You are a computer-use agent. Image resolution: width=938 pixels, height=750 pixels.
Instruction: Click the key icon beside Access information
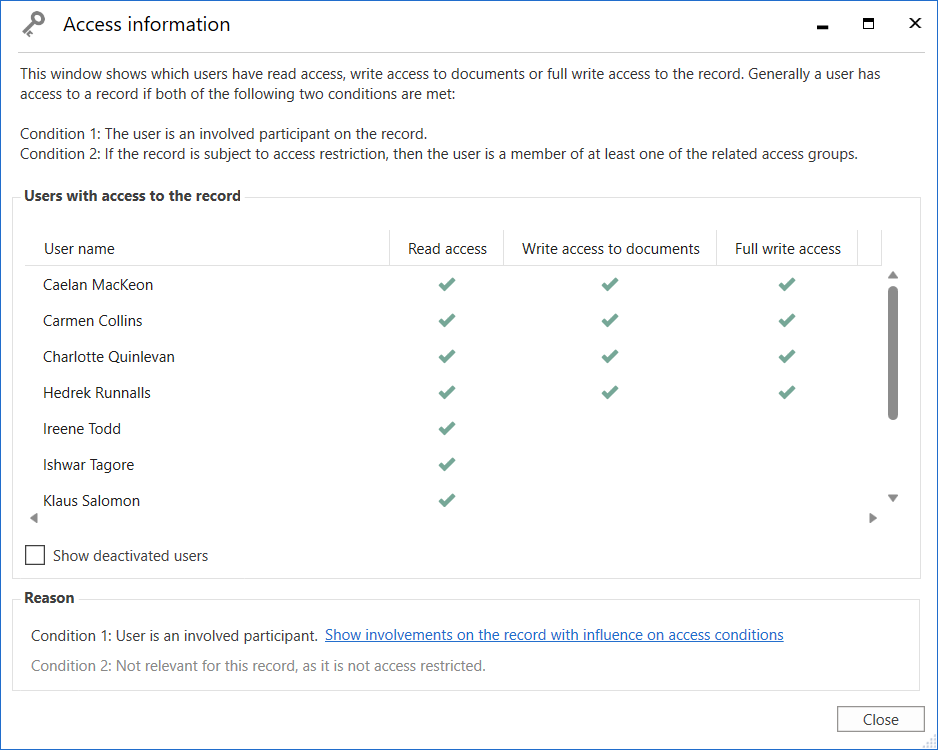point(34,25)
